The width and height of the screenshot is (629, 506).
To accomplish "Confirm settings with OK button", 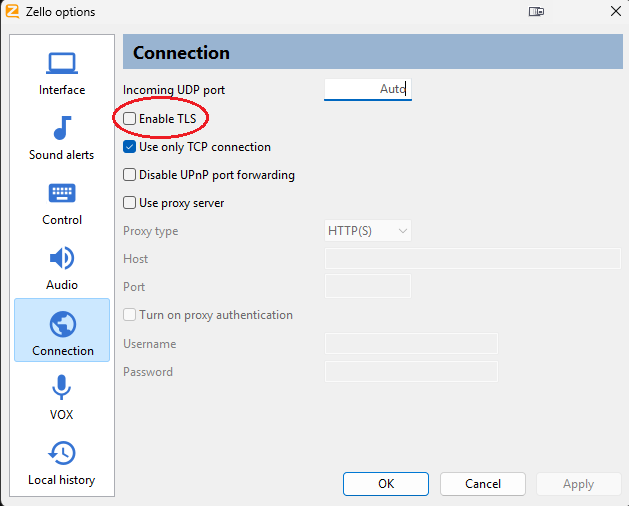I will point(386,484).
